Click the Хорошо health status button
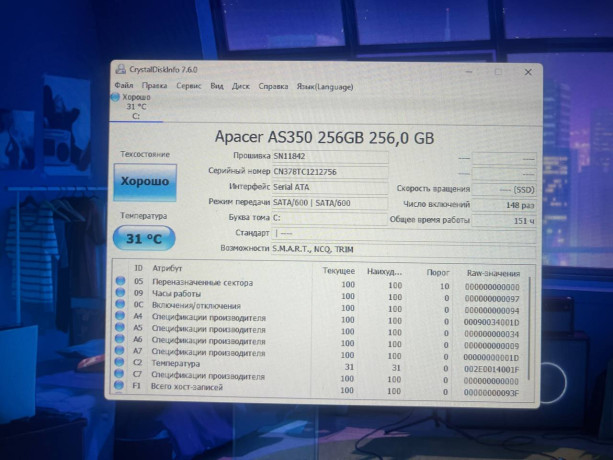 (x=145, y=182)
